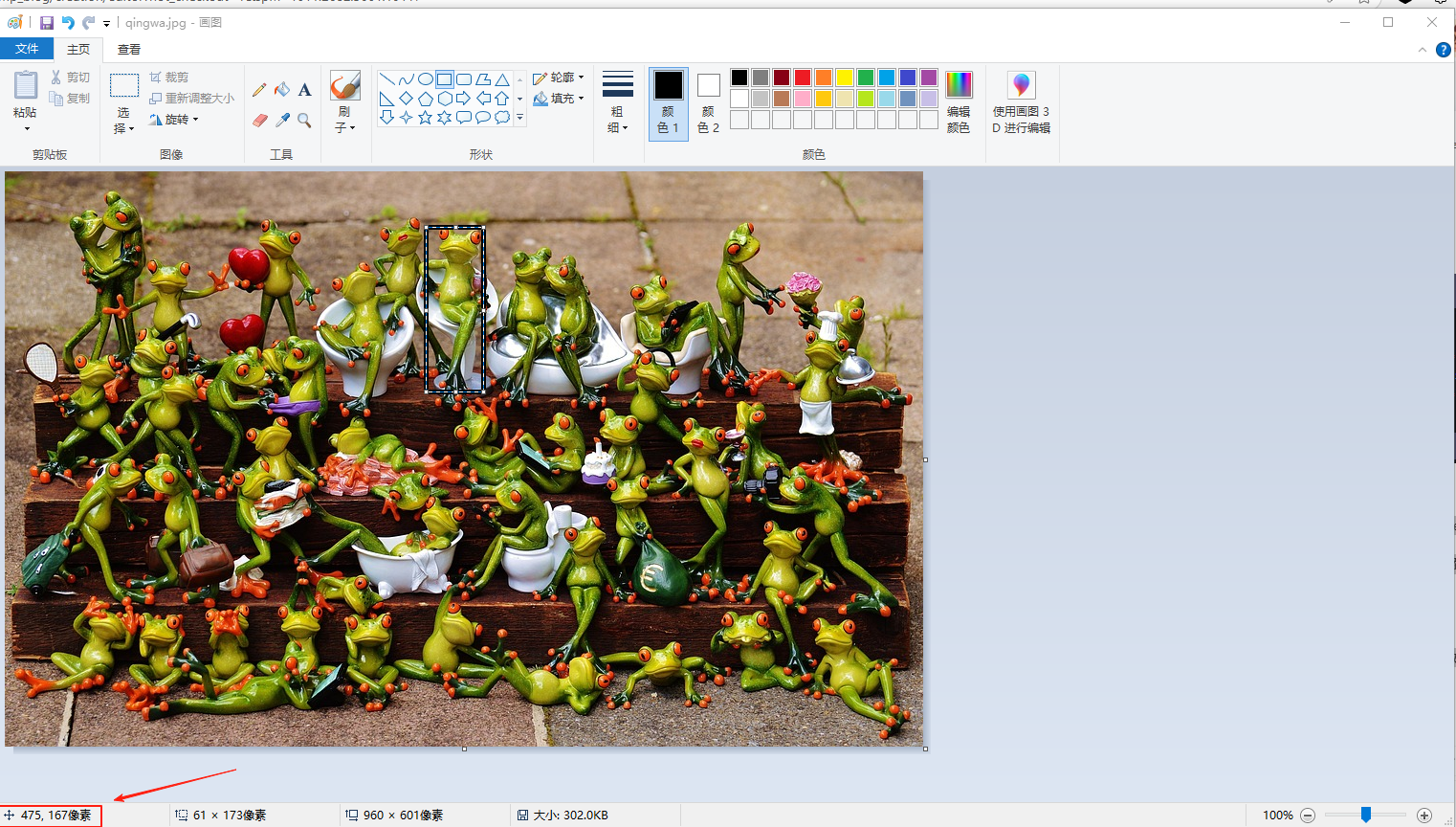Click the zoom out minus button

(1308, 816)
